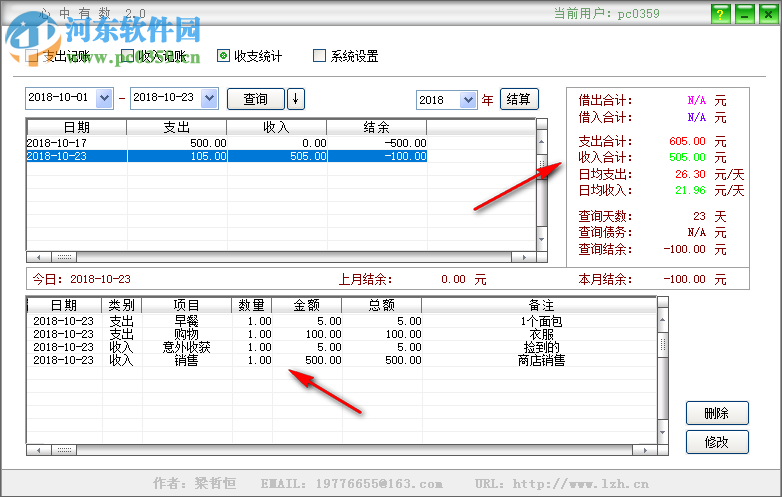Select the 意外收获 income row
Screen dimensions: 782x497
tap(342, 347)
